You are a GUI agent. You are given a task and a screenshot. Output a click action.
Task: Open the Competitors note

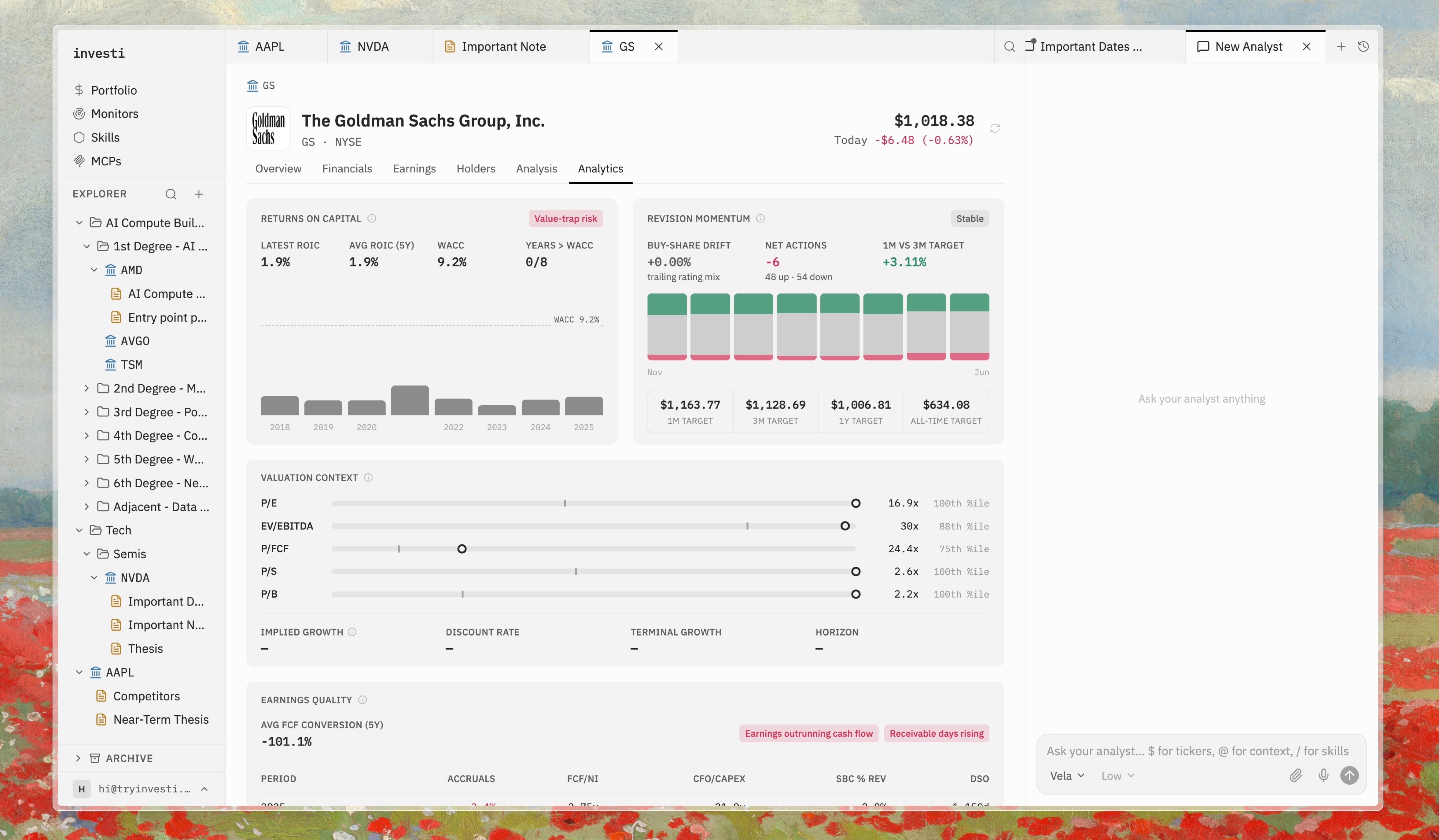138,696
